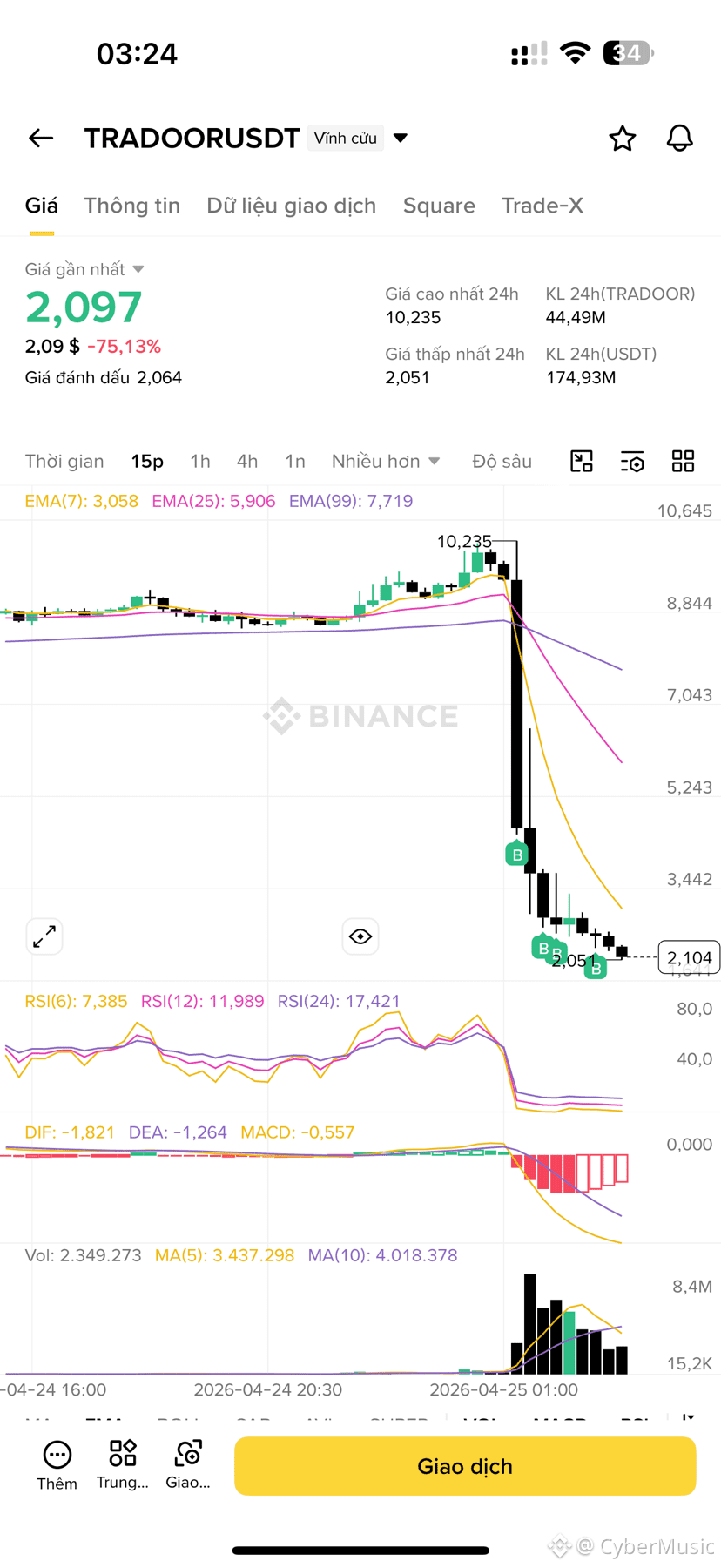Open the Thêm more menu
Screen dimensions: 721x1568
tap(57, 1465)
